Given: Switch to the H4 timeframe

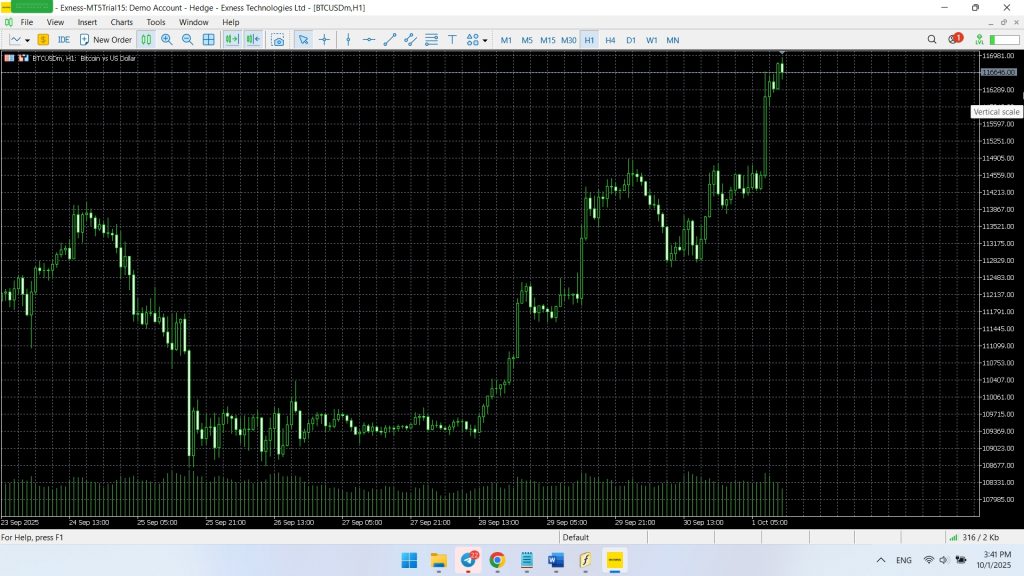Looking at the screenshot, I should 610,40.
